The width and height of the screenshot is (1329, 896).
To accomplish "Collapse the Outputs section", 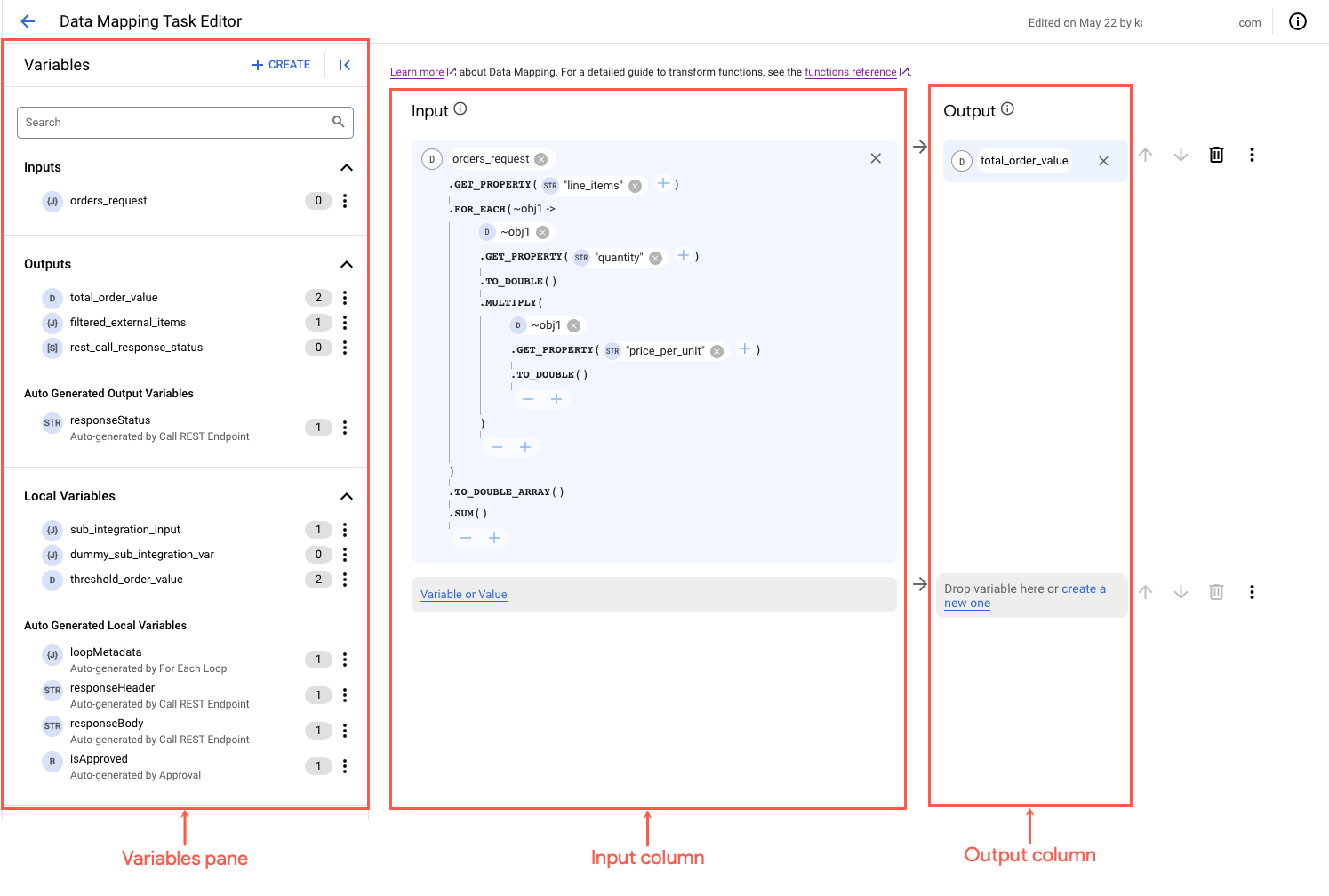I will 346,264.
